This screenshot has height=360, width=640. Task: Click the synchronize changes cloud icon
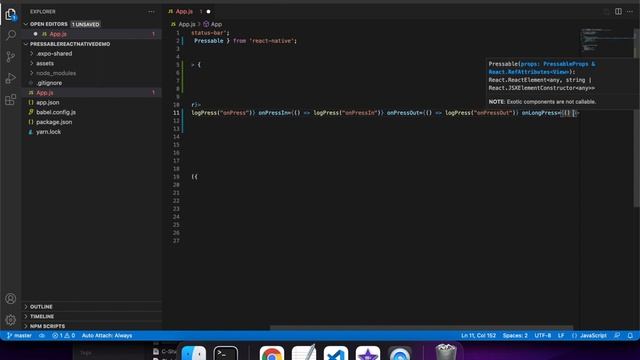click(x=42, y=336)
